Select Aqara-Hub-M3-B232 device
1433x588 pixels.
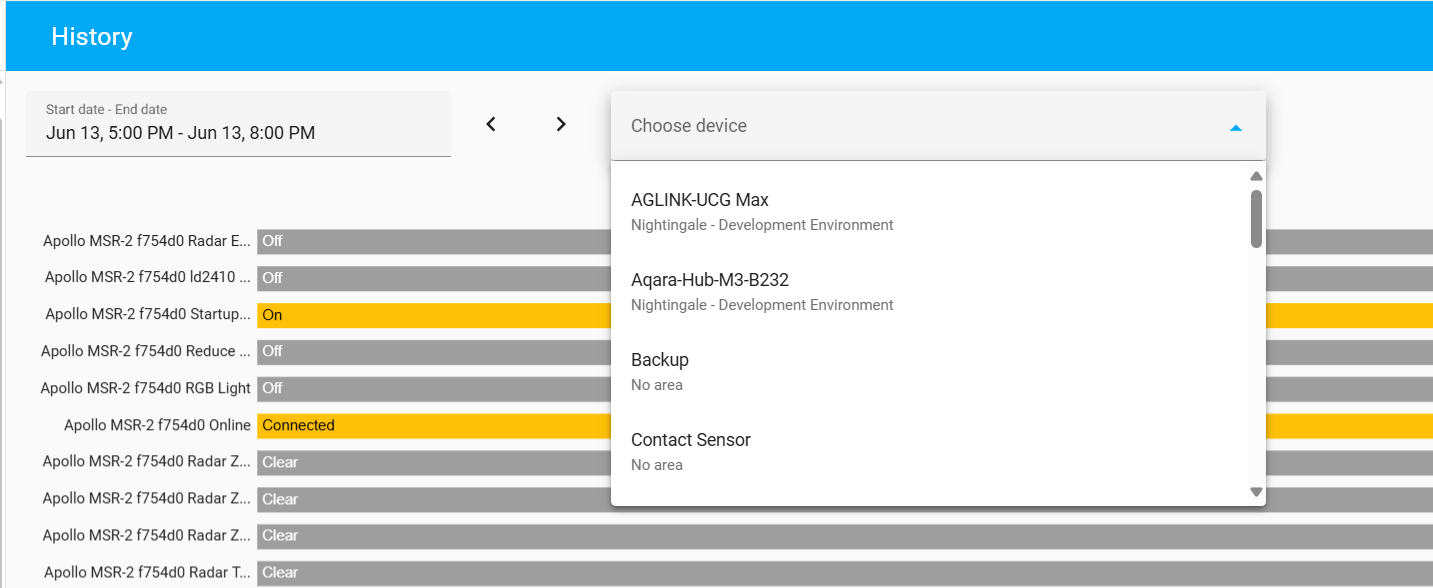[930, 291]
